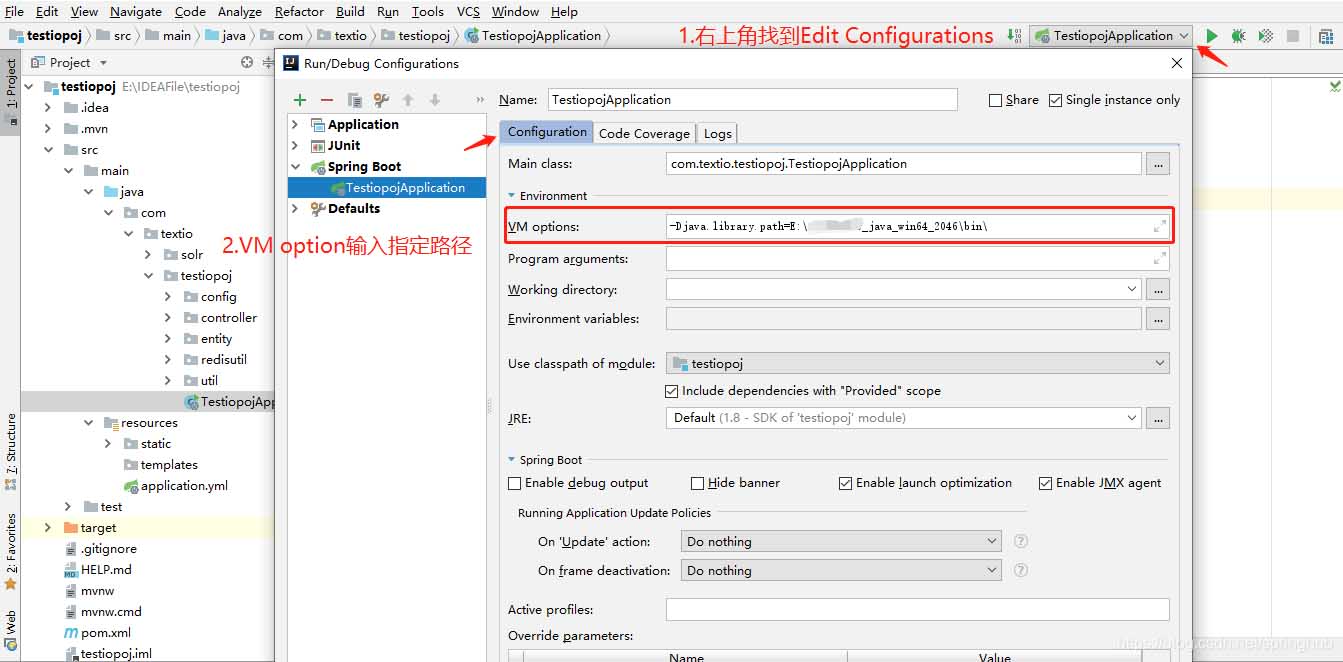Uncheck Single instance only
Viewport: 1343px width, 662px height.
(x=1055, y=100)
